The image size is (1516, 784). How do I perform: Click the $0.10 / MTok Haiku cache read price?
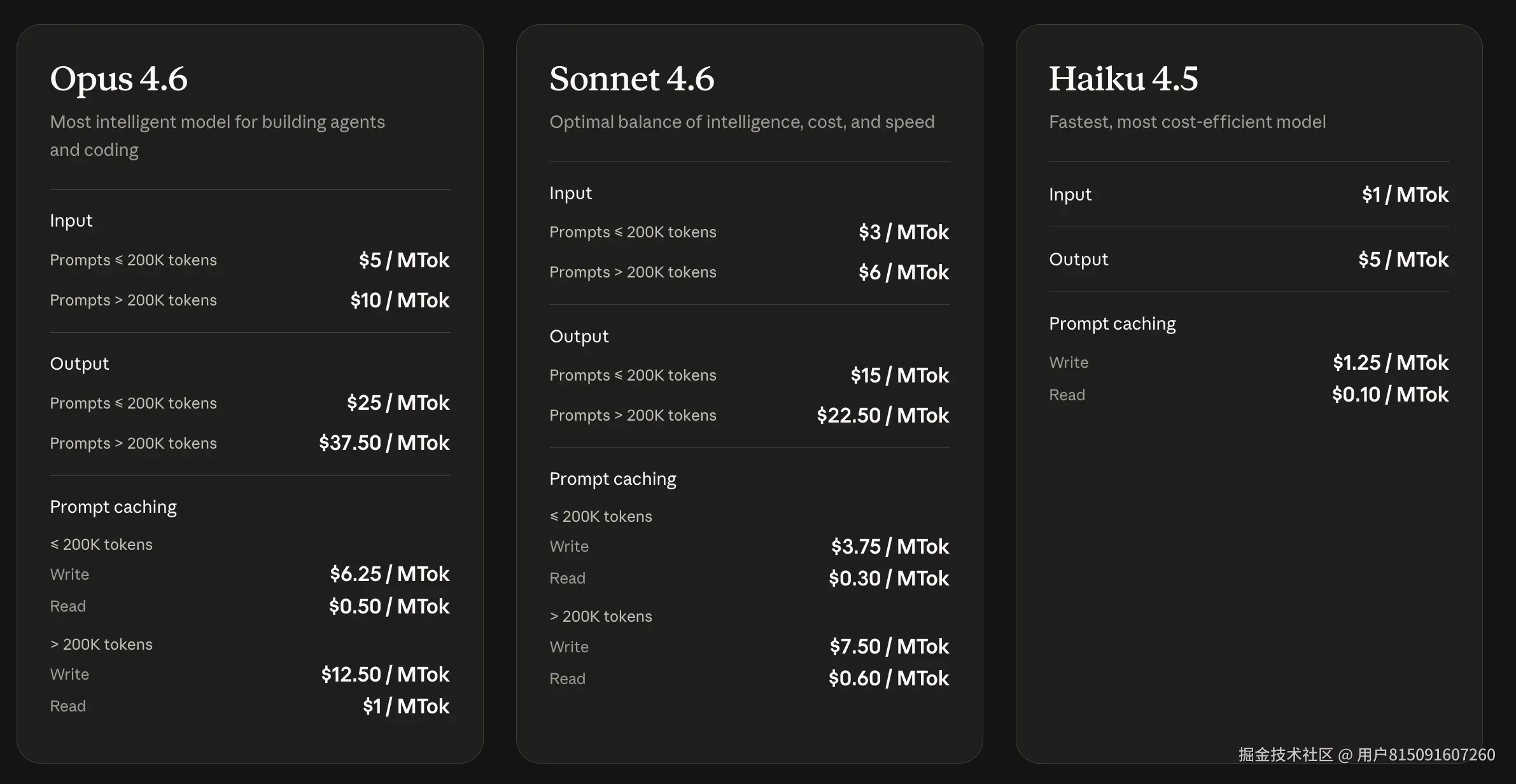(x=1390, y=395)
